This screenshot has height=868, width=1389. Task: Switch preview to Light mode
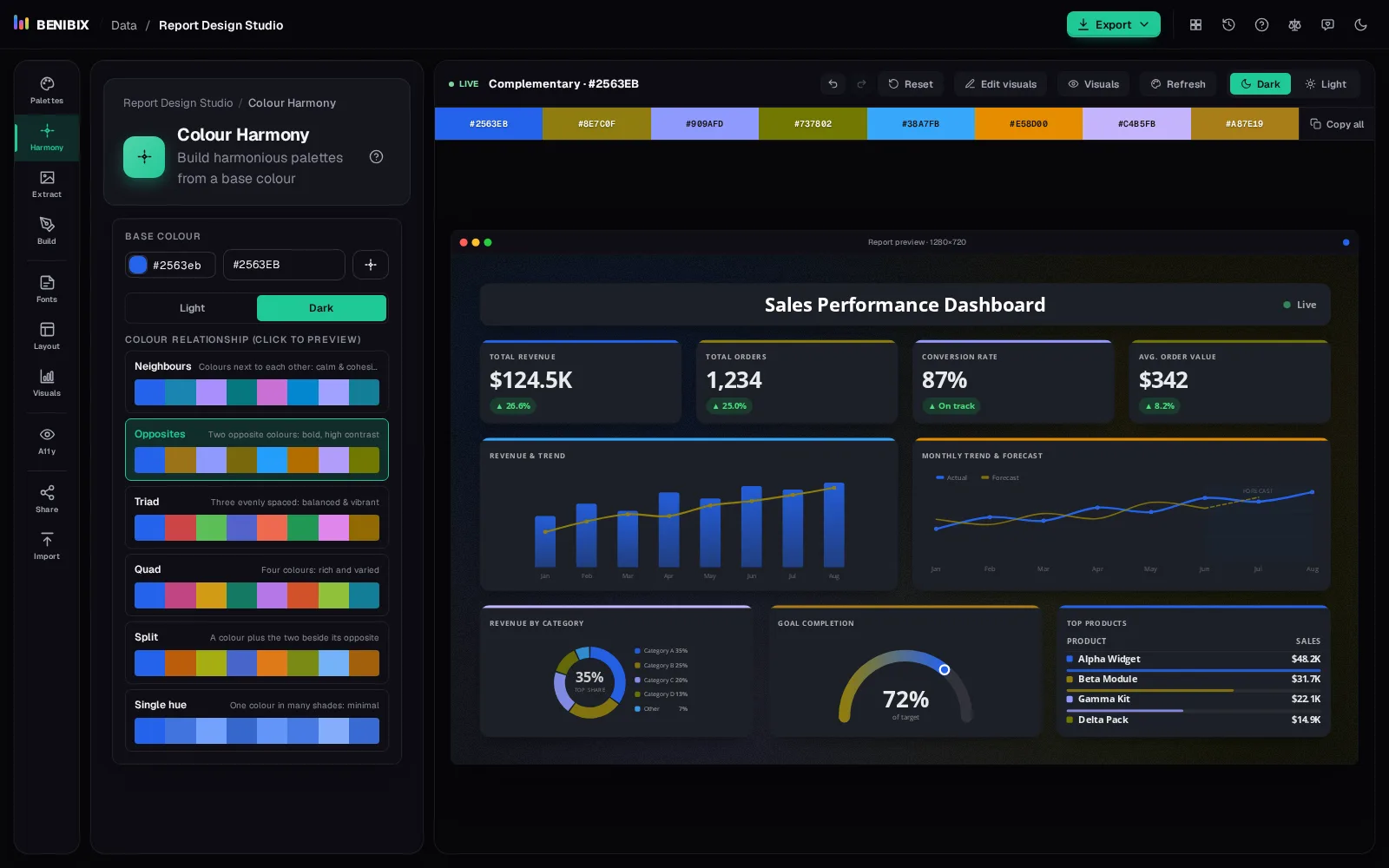pyautogui.click(x=1326, y=84)
